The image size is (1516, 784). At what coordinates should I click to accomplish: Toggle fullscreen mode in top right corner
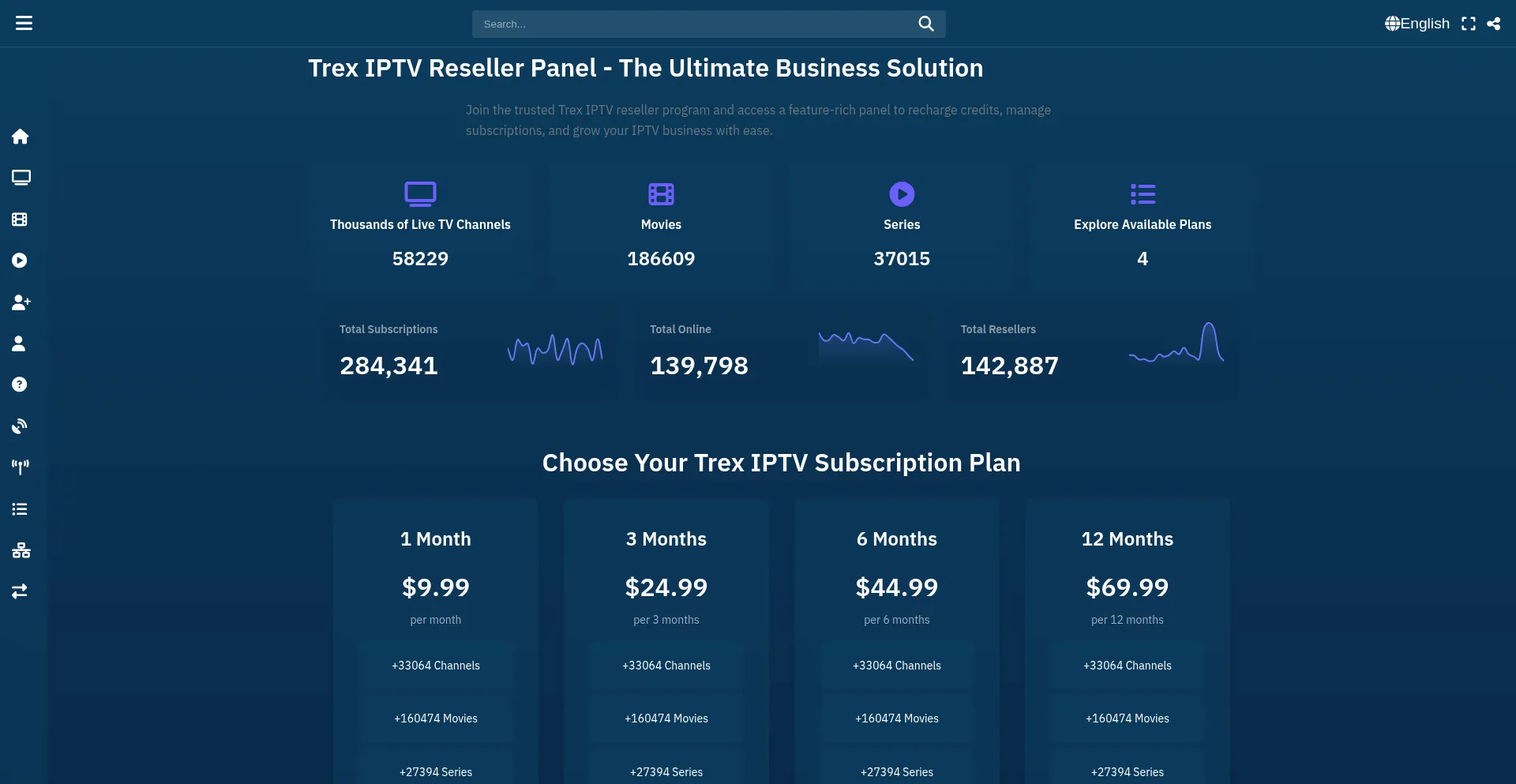coord(1469,24)
